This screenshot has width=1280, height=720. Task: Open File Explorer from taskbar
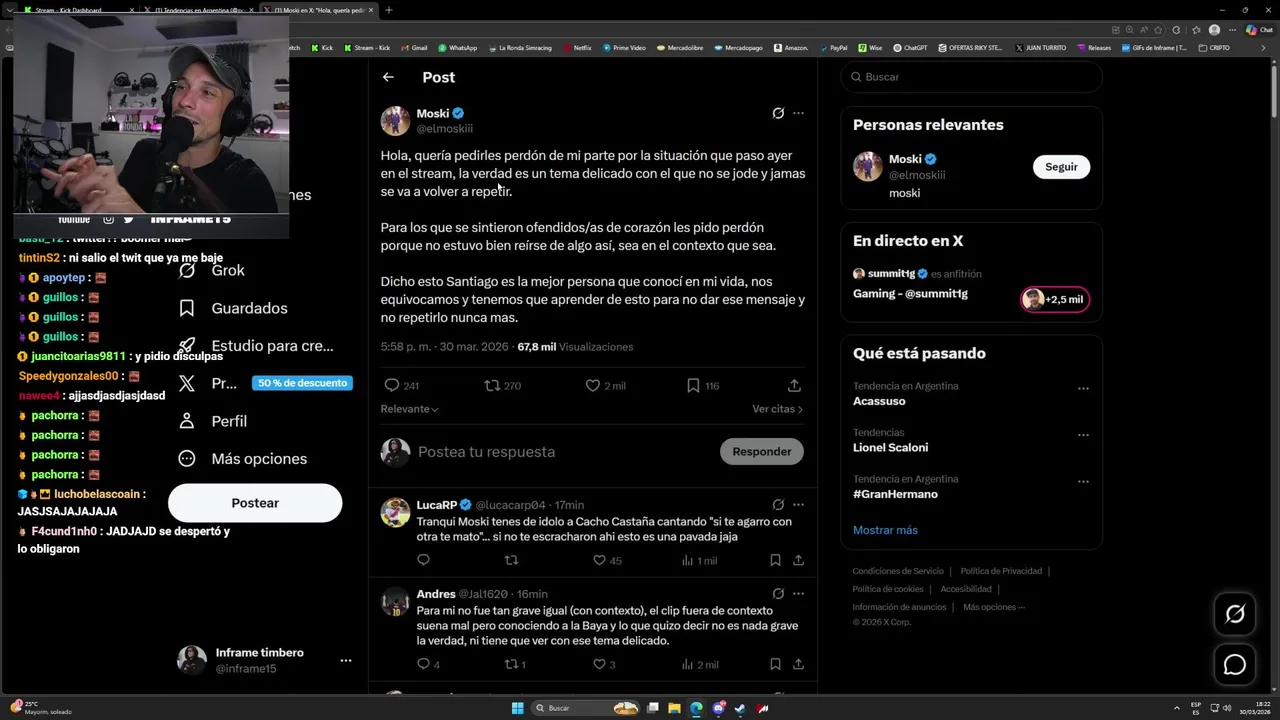coord(674,708)
